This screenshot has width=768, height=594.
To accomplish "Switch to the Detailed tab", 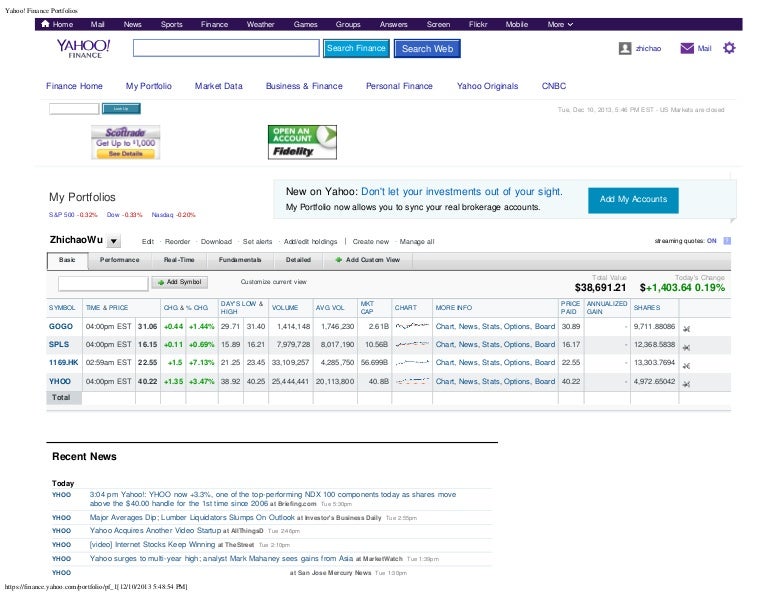I will click(x=298, y=260).
